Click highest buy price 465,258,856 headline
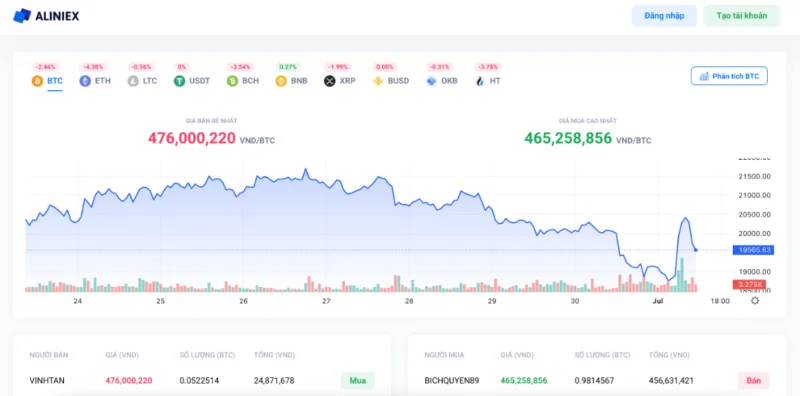The width and height of the screenshot is (800, 396). point(568,138)
